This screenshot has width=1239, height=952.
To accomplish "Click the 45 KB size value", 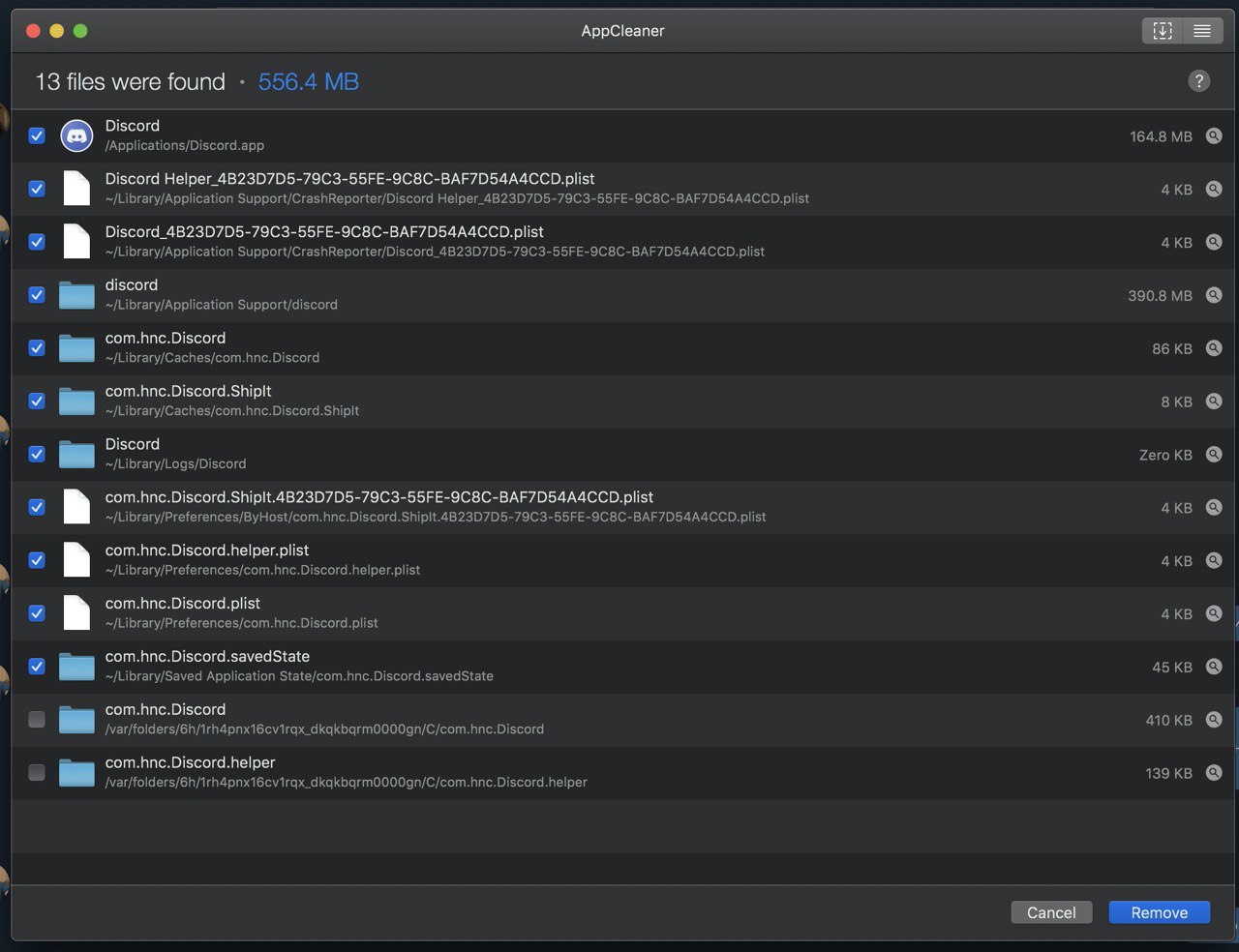I will 1172,668.
